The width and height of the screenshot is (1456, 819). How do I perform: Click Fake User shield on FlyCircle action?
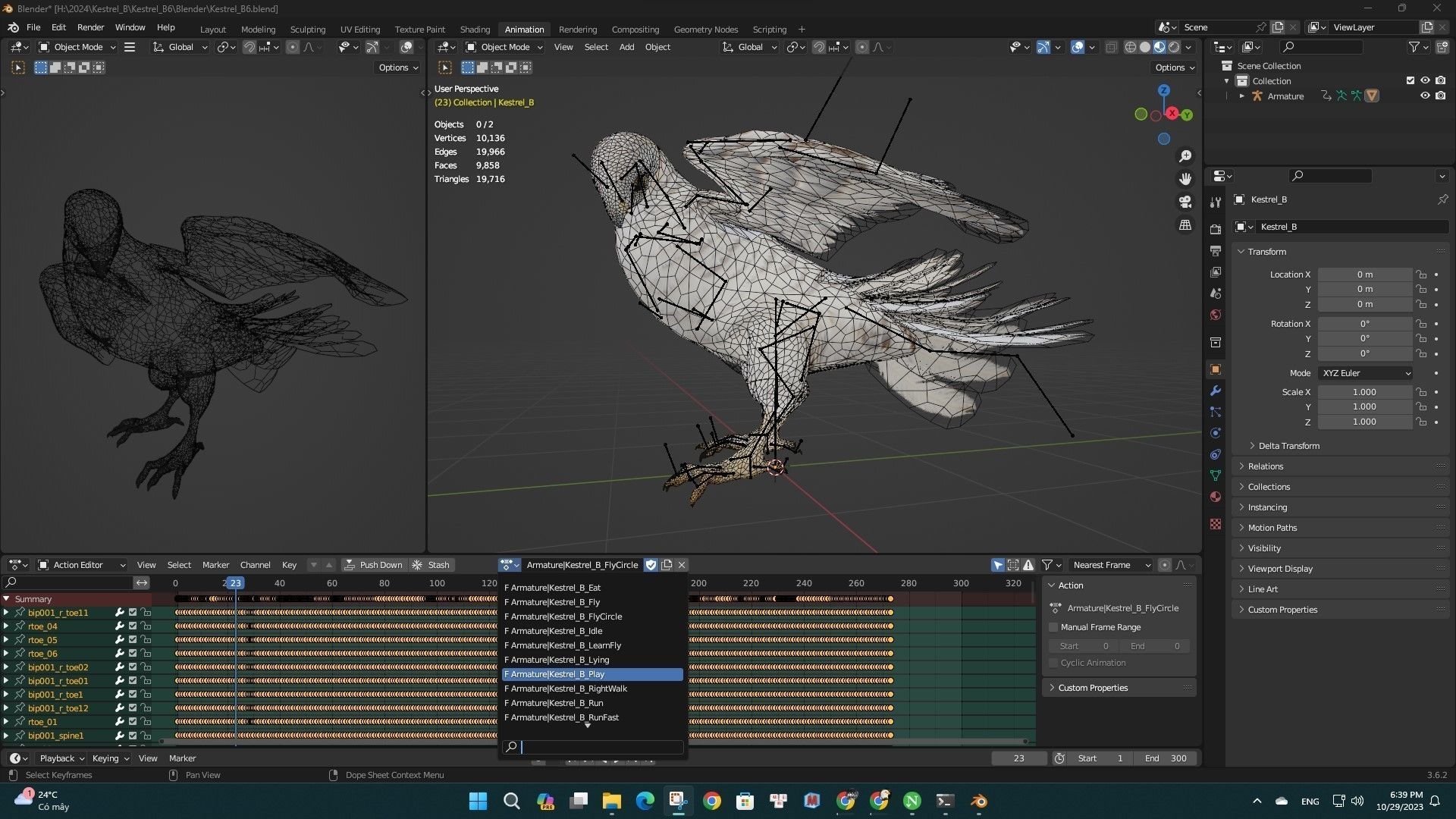click(651, 565)
